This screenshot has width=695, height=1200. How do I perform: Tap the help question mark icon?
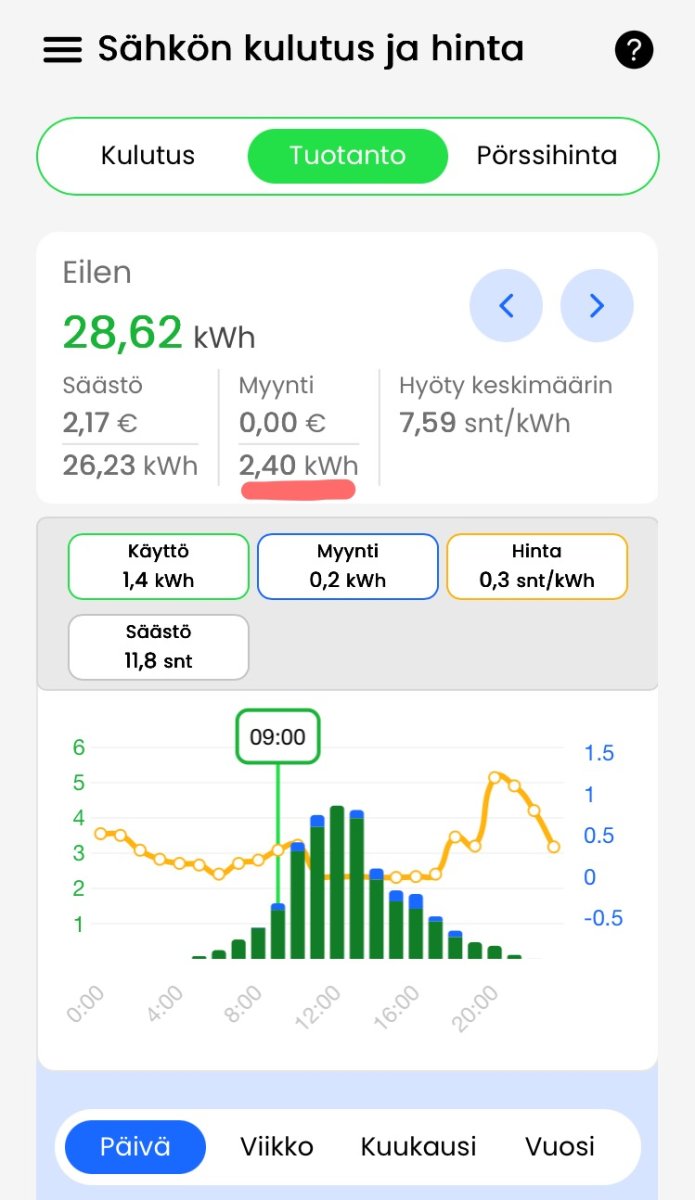point(634,50)
